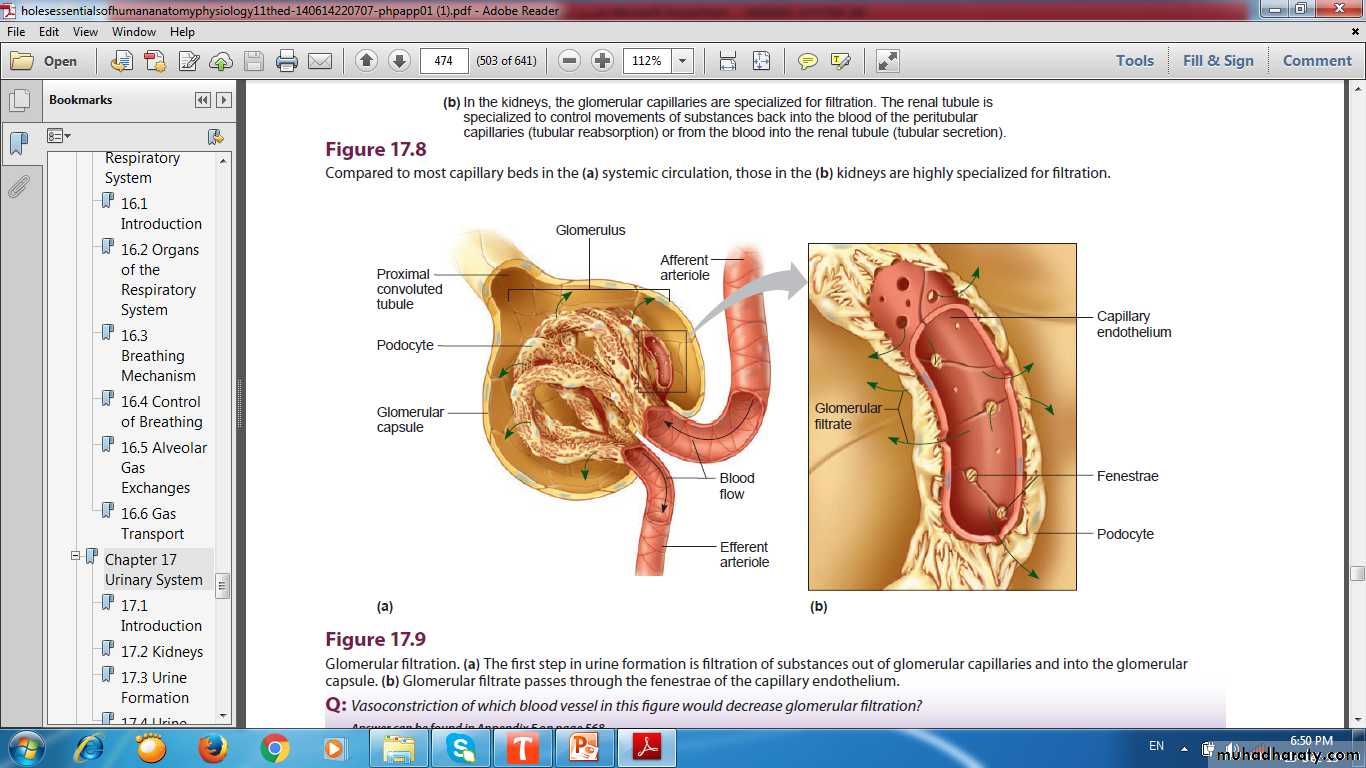Screen dimensions: 1366x768
Task: Select the highlight text tool
Action: (840, 61)
